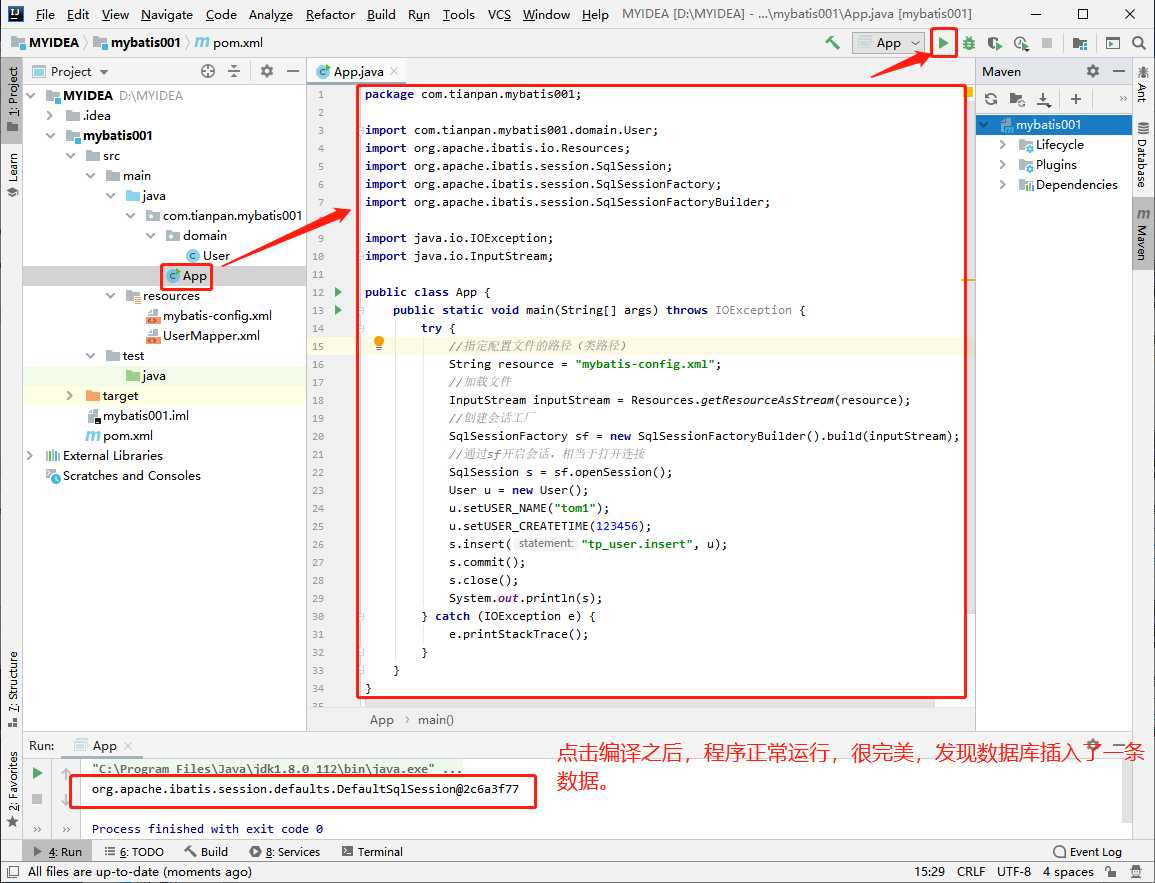Start debugging with the bug icon

coord(969,43)
